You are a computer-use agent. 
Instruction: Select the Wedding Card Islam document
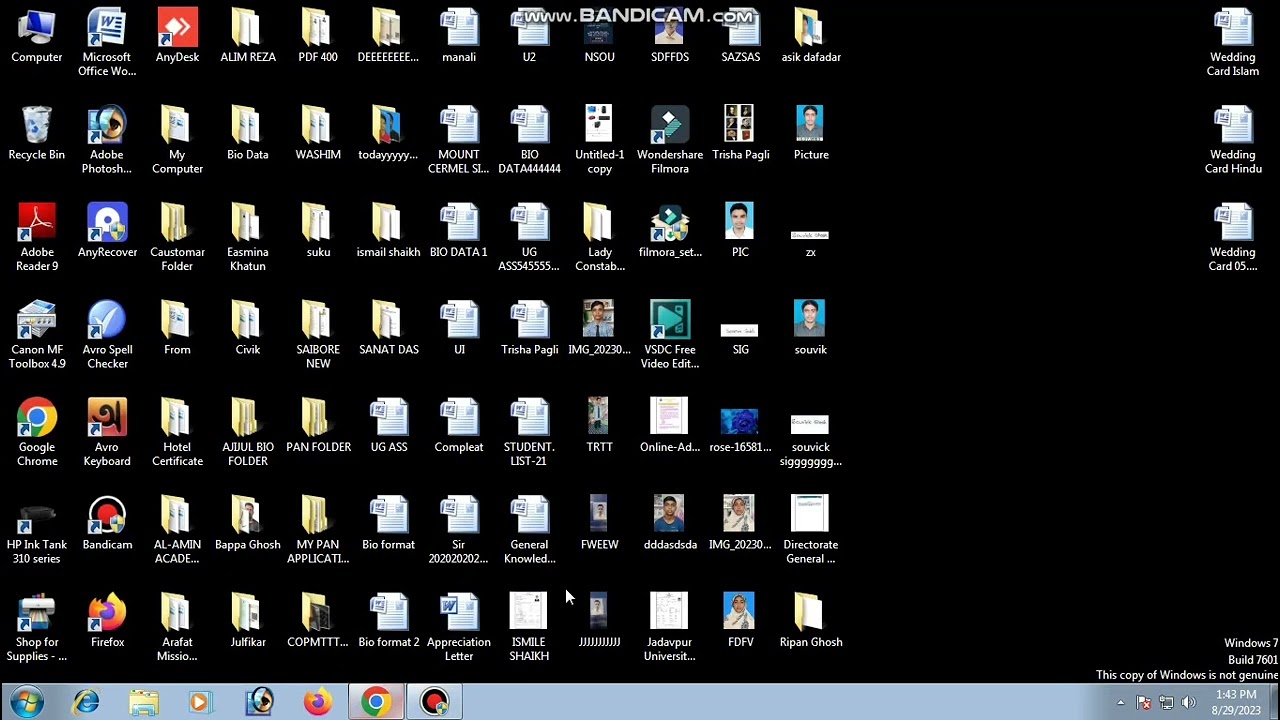[1233, 42]
